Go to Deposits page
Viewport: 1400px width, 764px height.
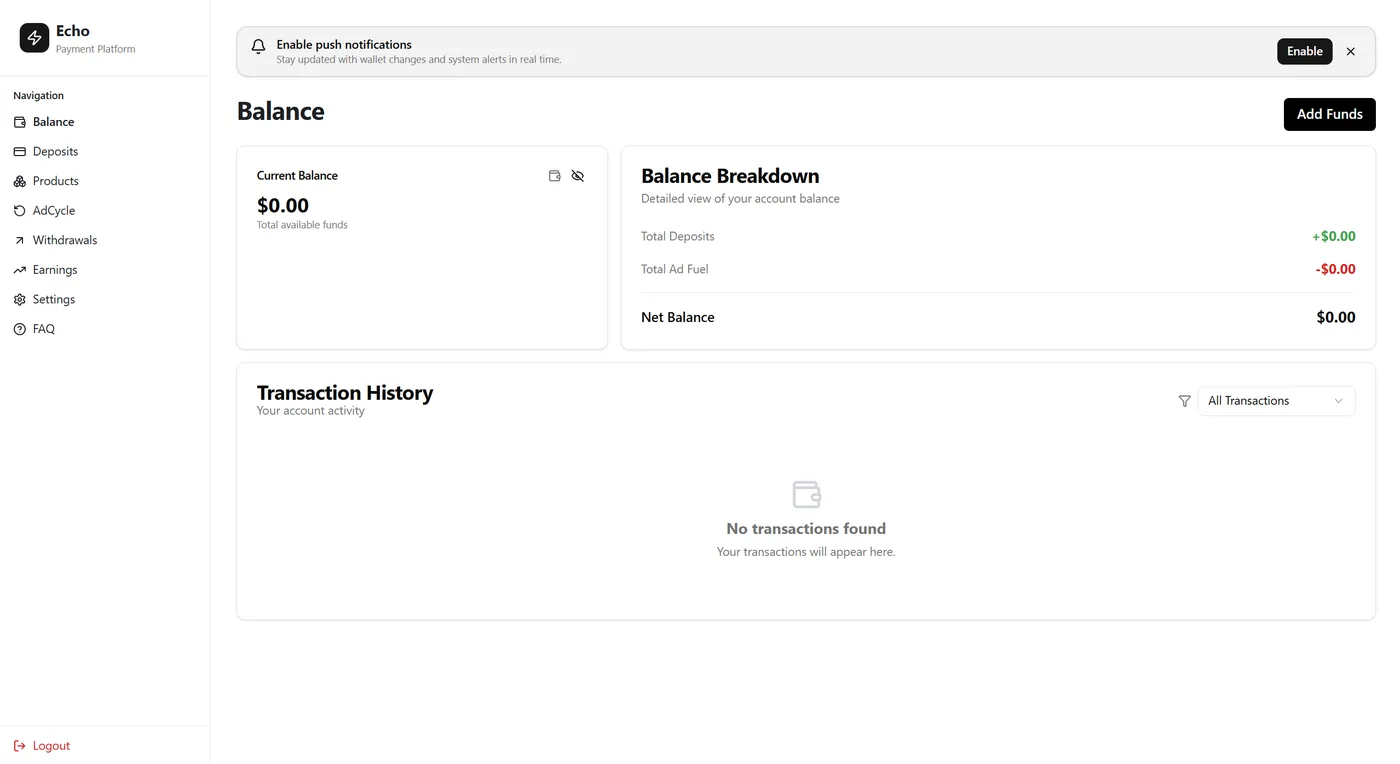pos(104,152)
